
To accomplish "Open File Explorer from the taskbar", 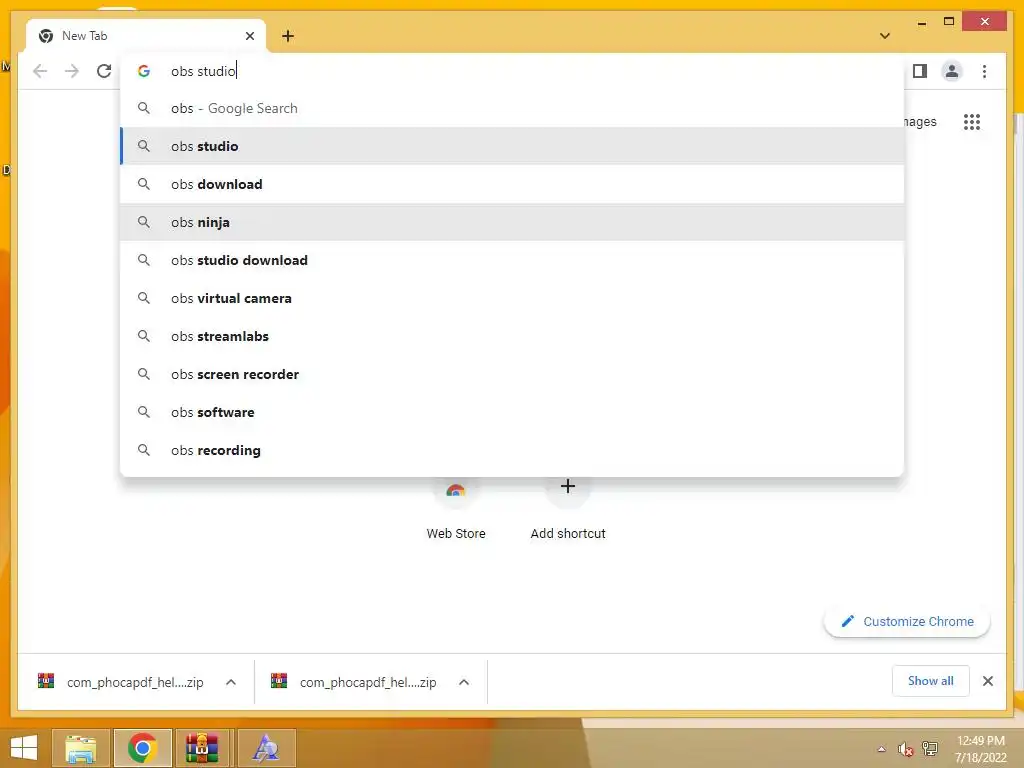I will tap(81, 748).
